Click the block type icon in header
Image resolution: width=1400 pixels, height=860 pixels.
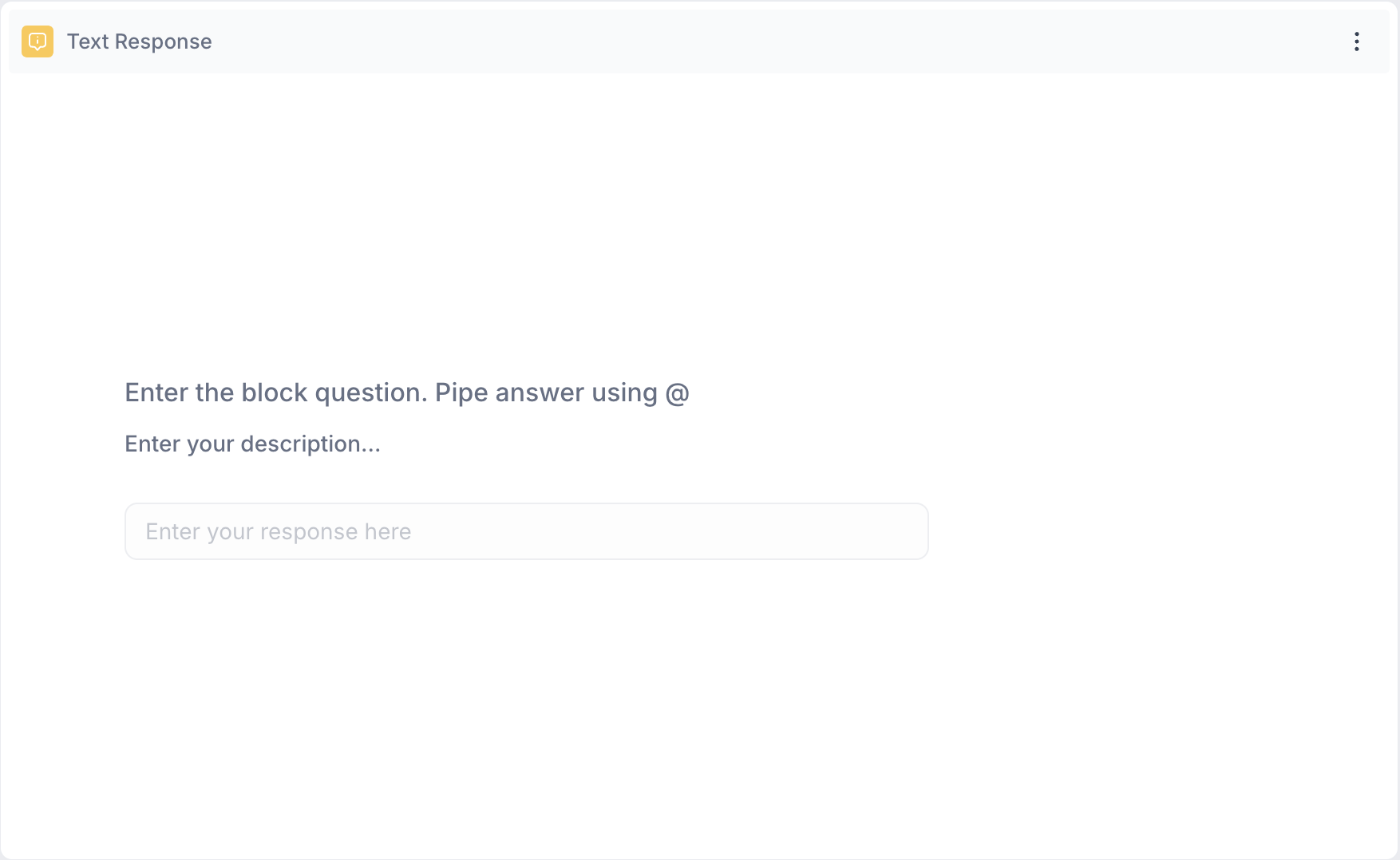(38, 41)
